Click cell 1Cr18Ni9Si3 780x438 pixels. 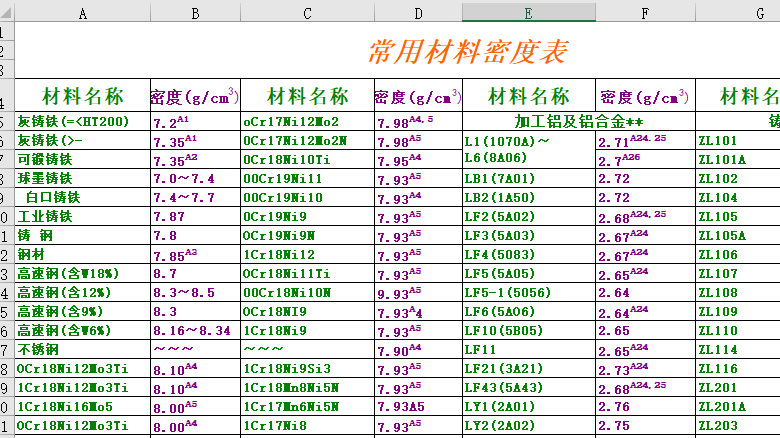click(307, 368)
